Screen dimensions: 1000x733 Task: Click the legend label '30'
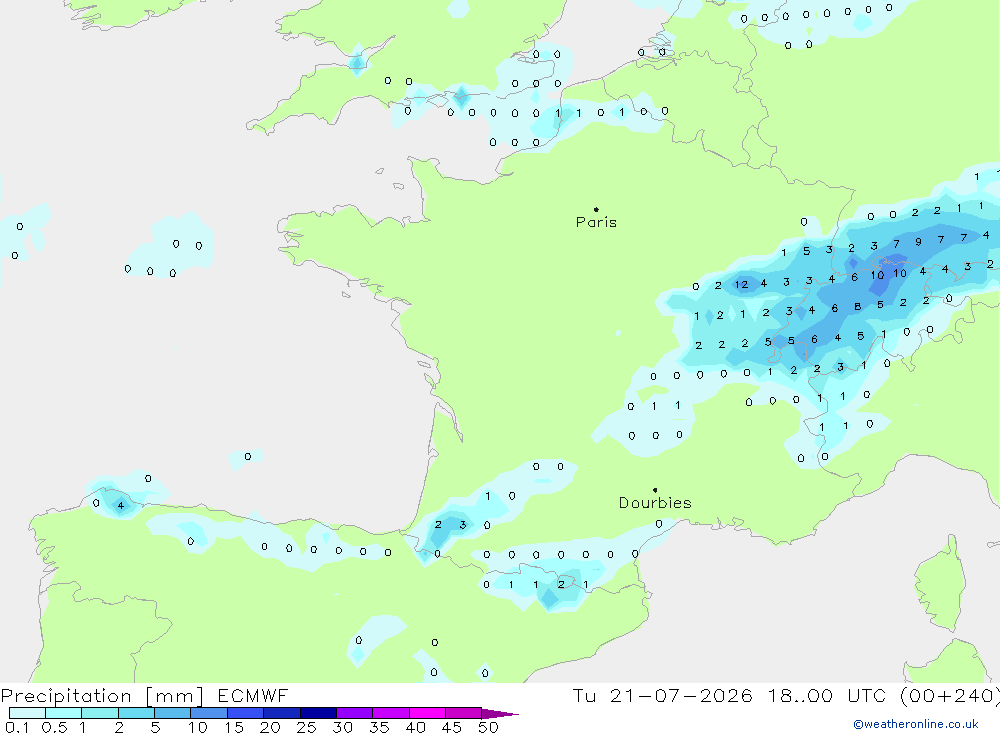[342, 727]
